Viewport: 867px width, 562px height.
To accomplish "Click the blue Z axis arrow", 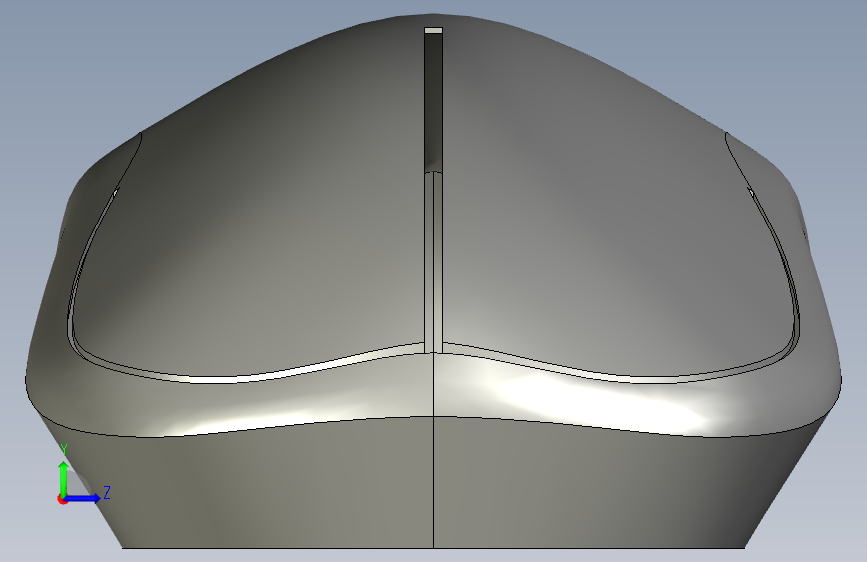I will [83, 498].
